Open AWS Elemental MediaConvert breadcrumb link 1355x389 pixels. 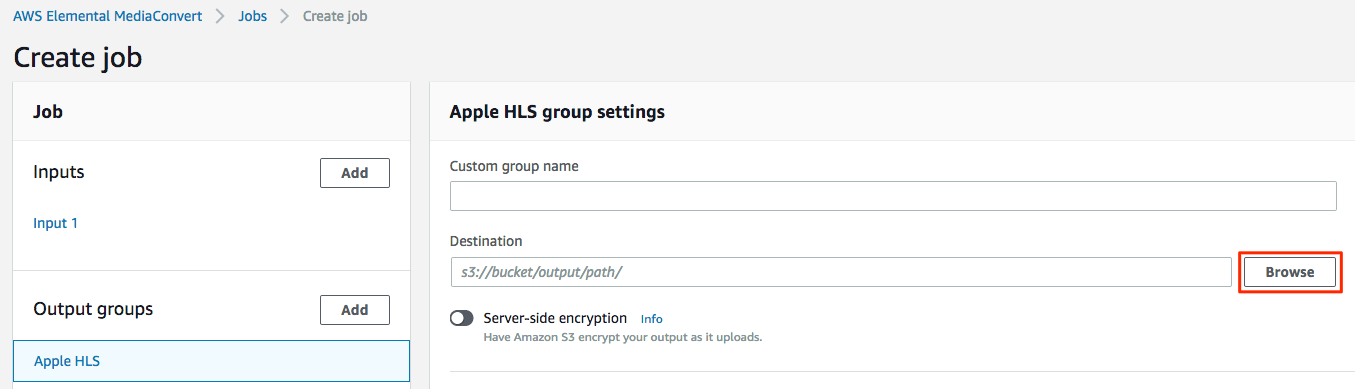(x=107, y=17)
